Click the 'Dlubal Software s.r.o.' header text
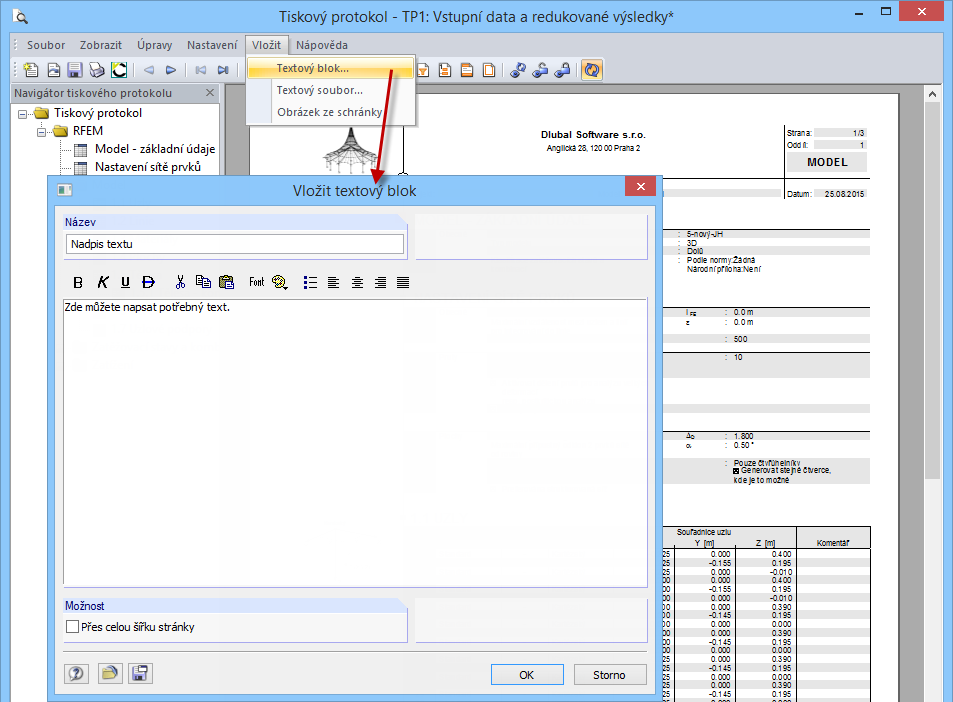 pyautogui.click(x=593, y=135)
